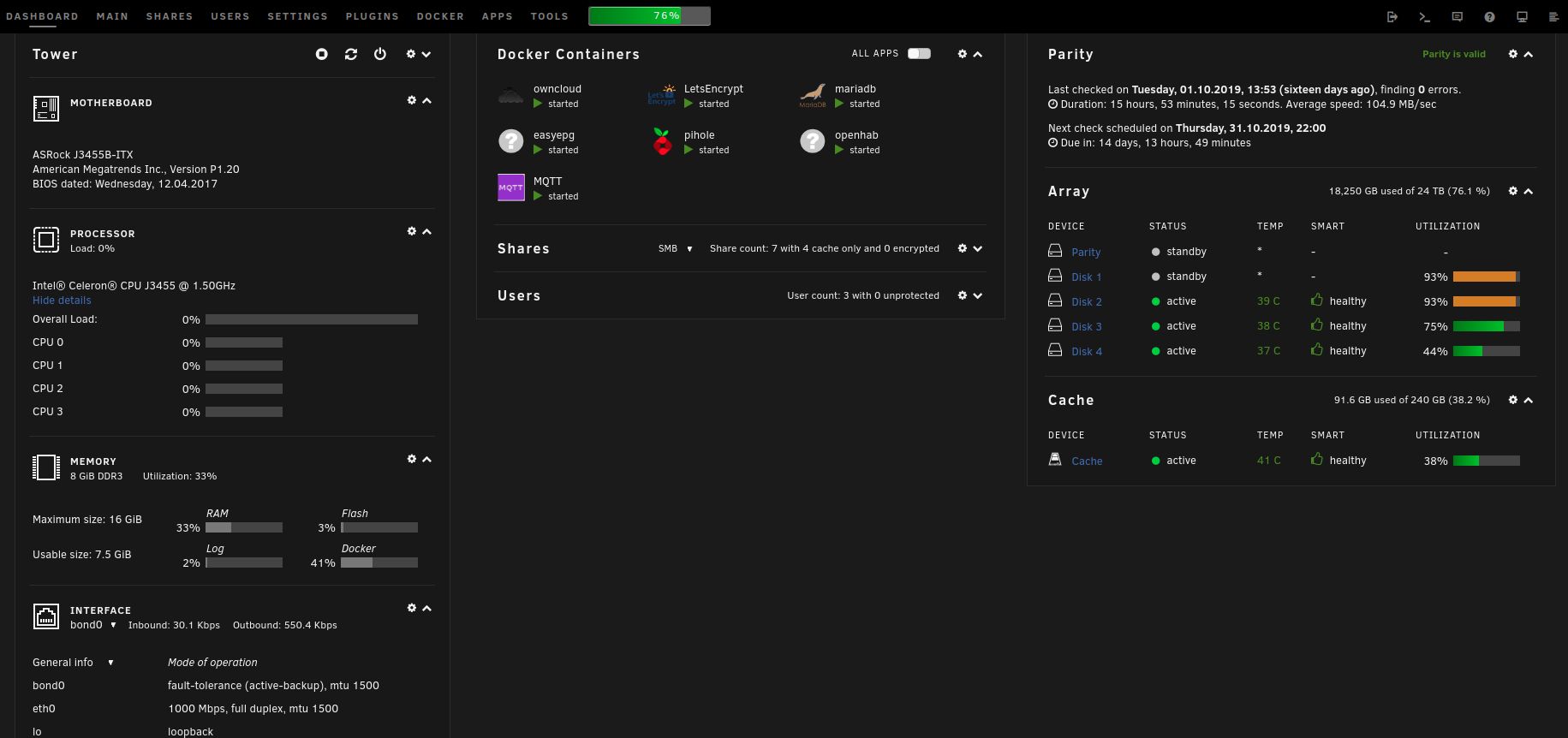Open the Apps menu tab
The width and height of the screenshot is (1568, 738).
(x=497, y=16)
